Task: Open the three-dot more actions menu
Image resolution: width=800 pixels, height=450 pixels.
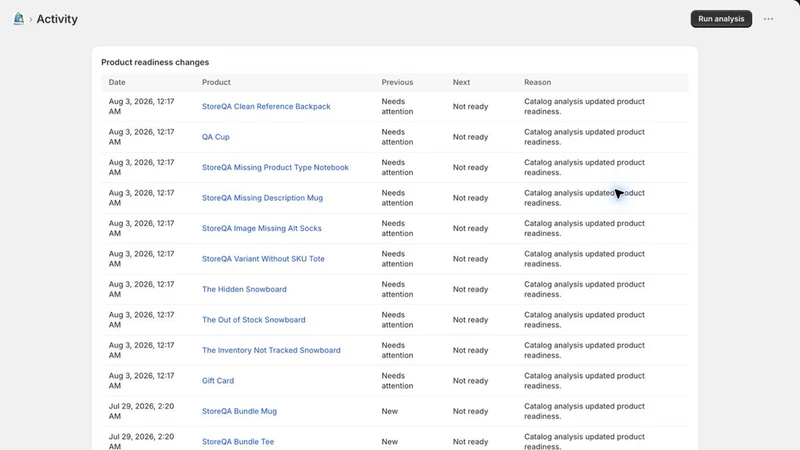Action: click(x=768, y=19)
